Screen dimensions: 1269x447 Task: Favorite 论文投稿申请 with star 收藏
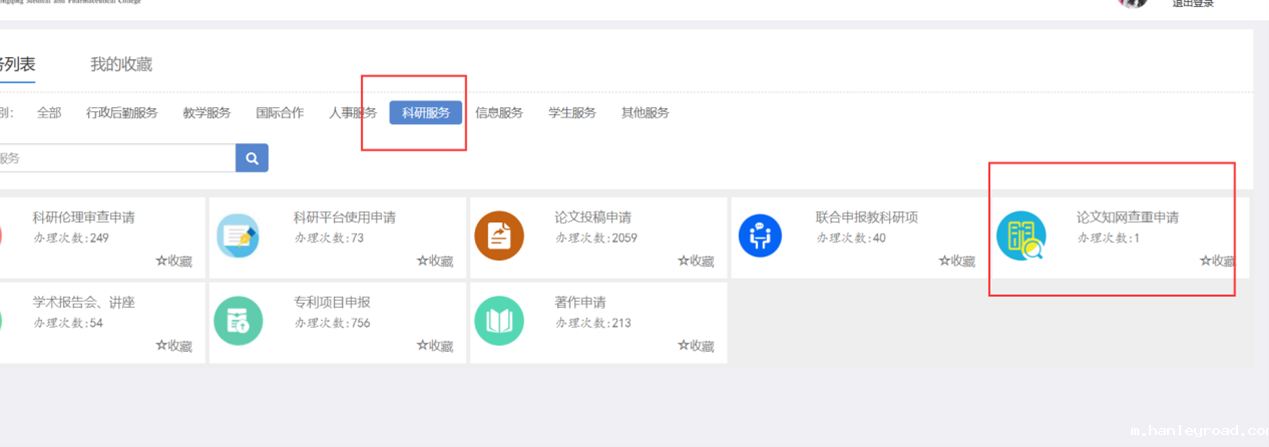[696, 261]
